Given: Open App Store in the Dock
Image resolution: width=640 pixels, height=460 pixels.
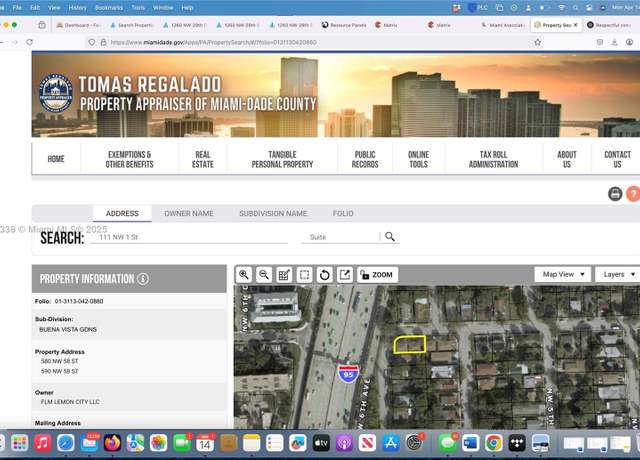Looking at the screenshot, I should (391, 443).
